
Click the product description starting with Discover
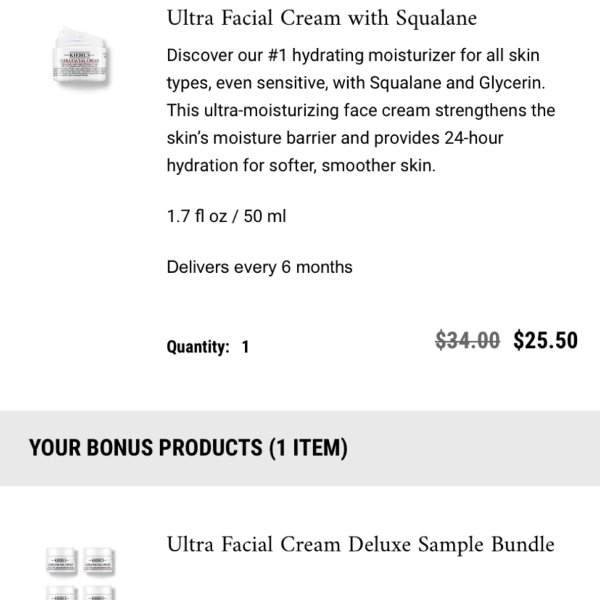tap(361, 110)
